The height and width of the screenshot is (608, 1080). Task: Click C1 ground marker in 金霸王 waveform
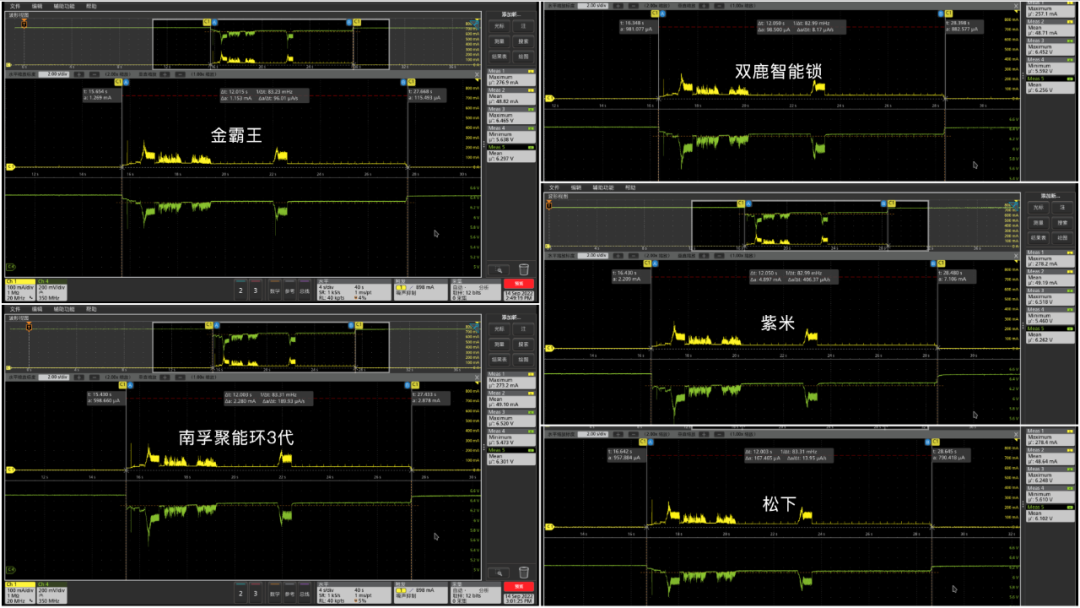pos(10,167)
